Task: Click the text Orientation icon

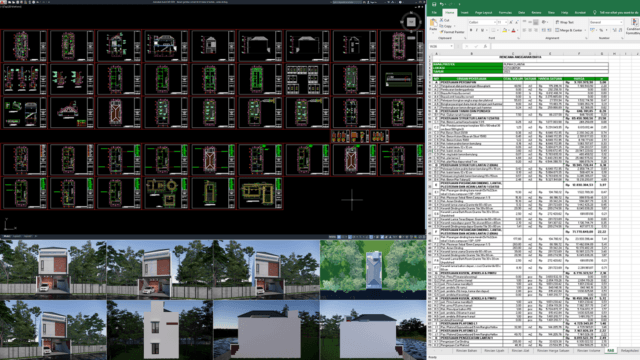Action: click(x=544, y=22)
